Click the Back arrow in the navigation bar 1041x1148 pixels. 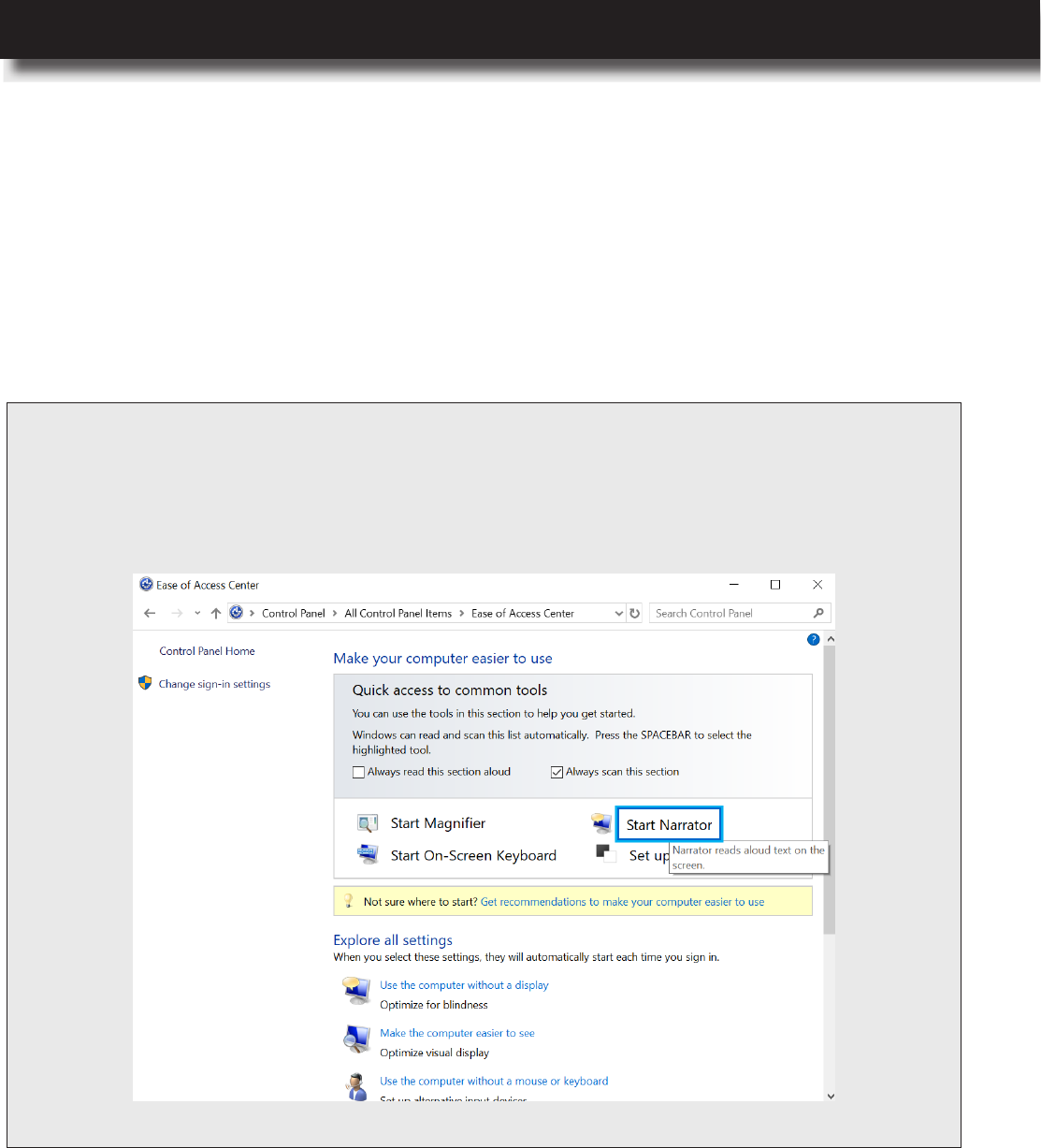tap(150, 614)
